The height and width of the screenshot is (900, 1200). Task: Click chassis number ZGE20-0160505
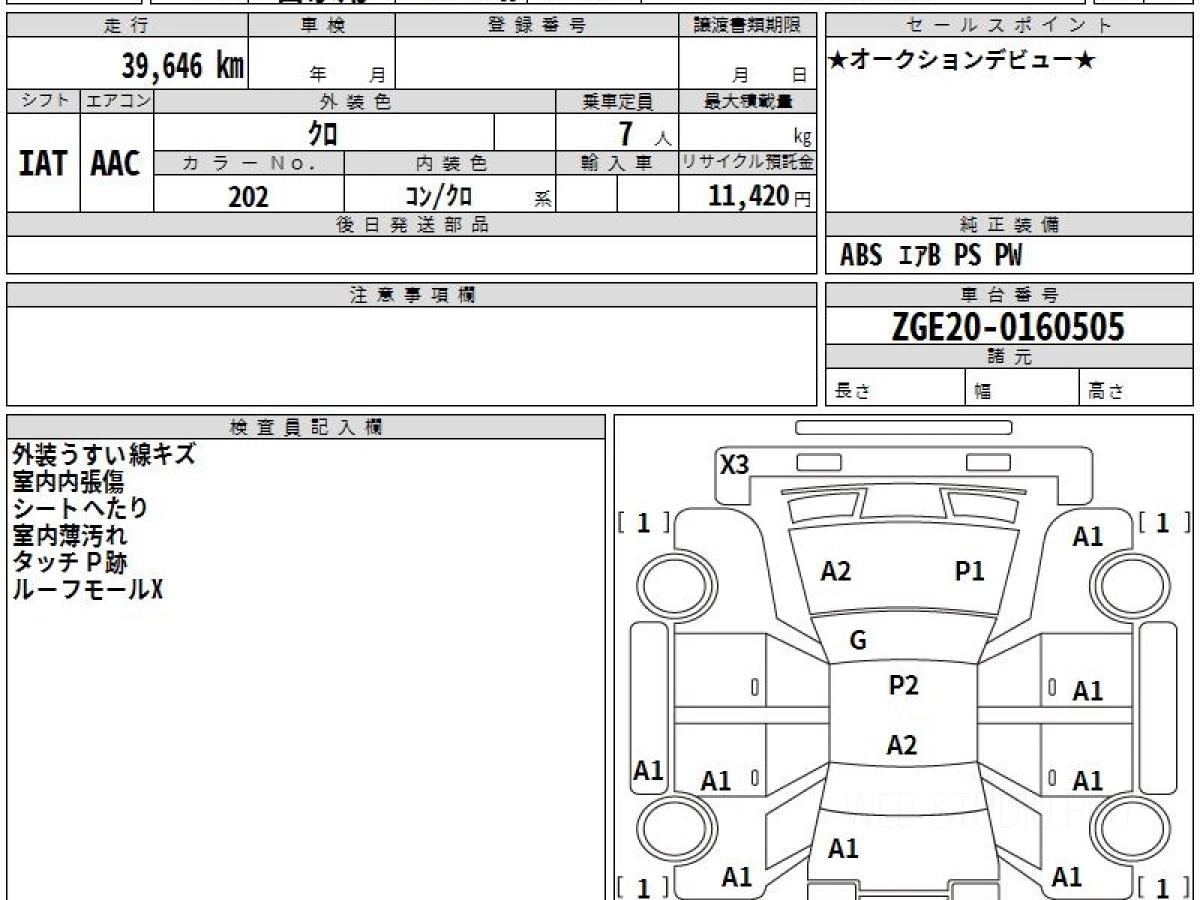coord(1008,326)
